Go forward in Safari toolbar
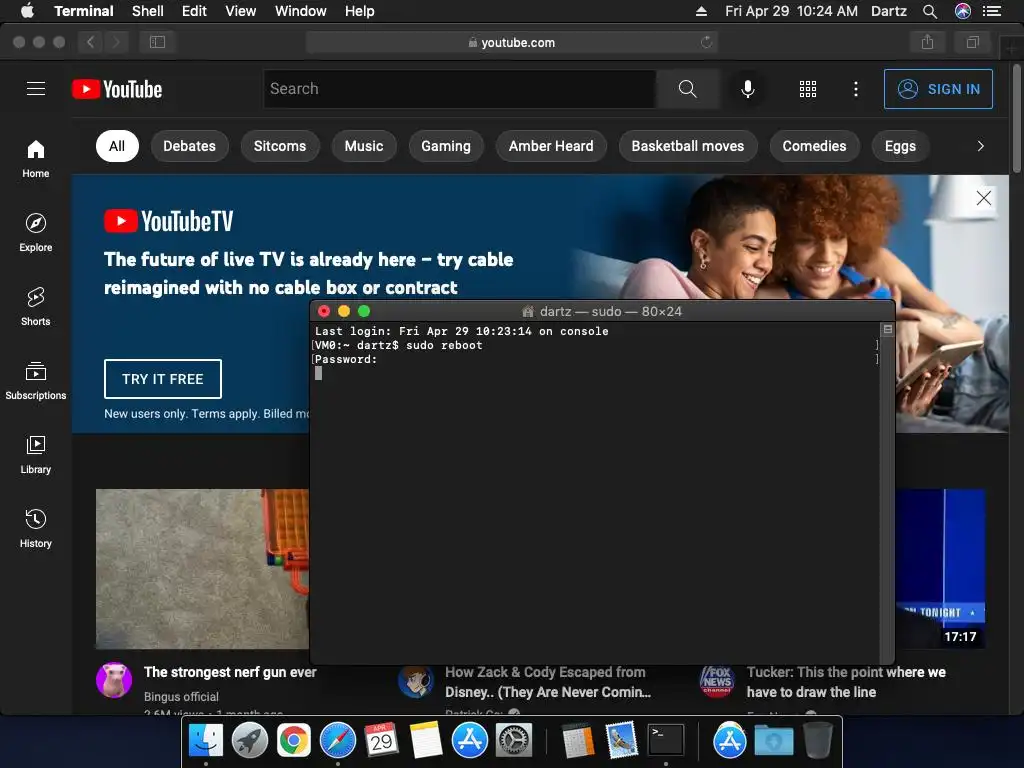Screen dimensions: 1024x768 116,42
